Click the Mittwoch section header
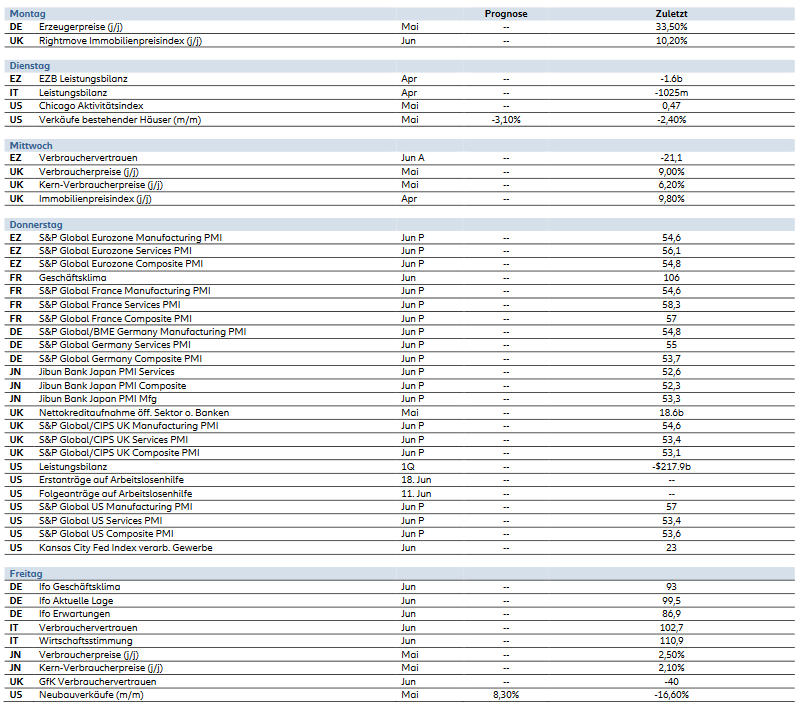The image size is (801, 706). click(x=30, y=145)
